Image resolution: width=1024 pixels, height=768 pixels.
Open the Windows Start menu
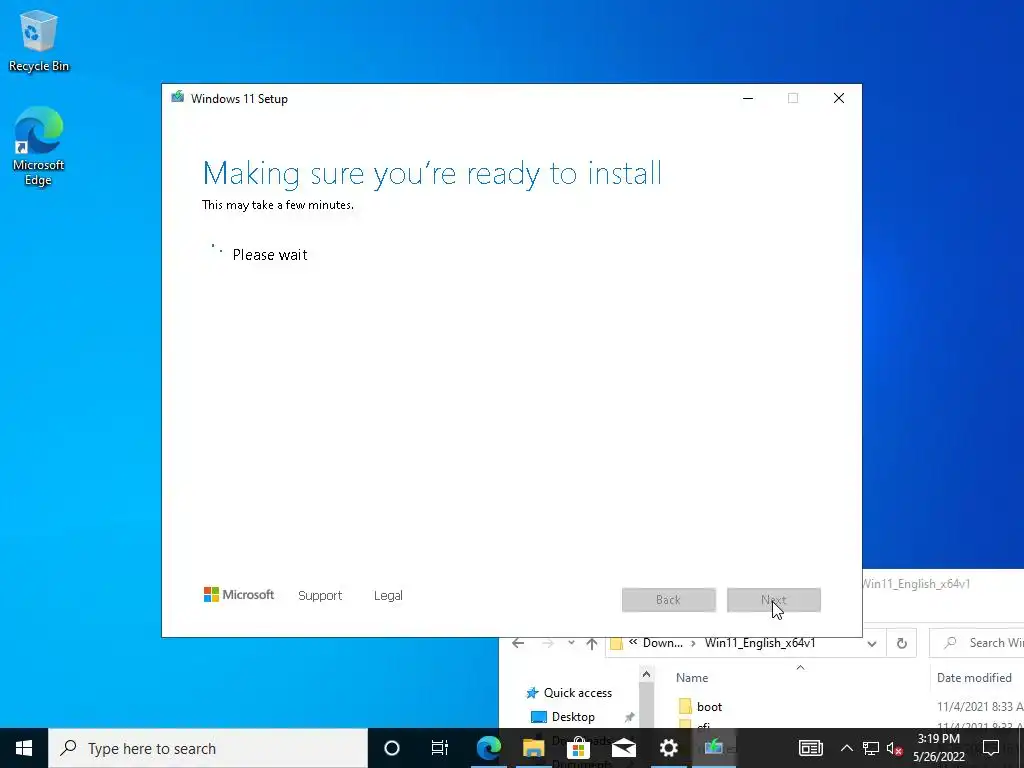pos(24,748)
